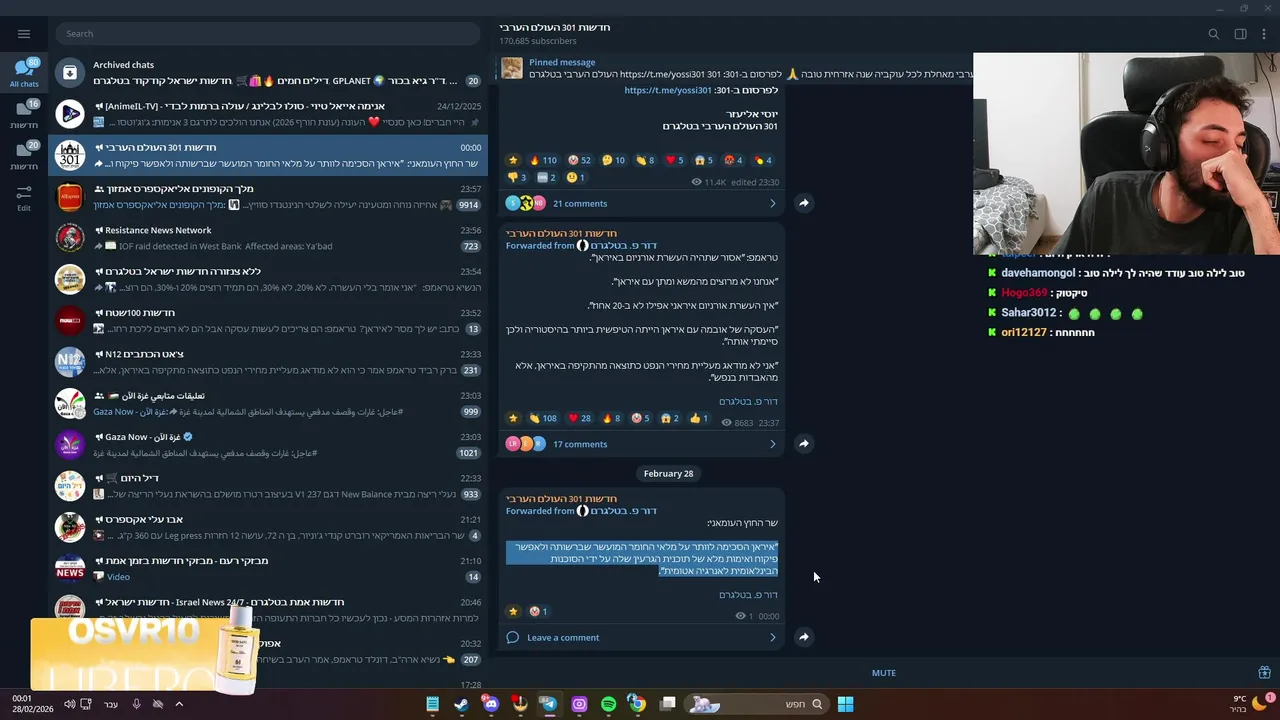Open צ'אט הכתבים N12 chat
This screenshot has width=1280, height=720.
(x=268, y=362)
